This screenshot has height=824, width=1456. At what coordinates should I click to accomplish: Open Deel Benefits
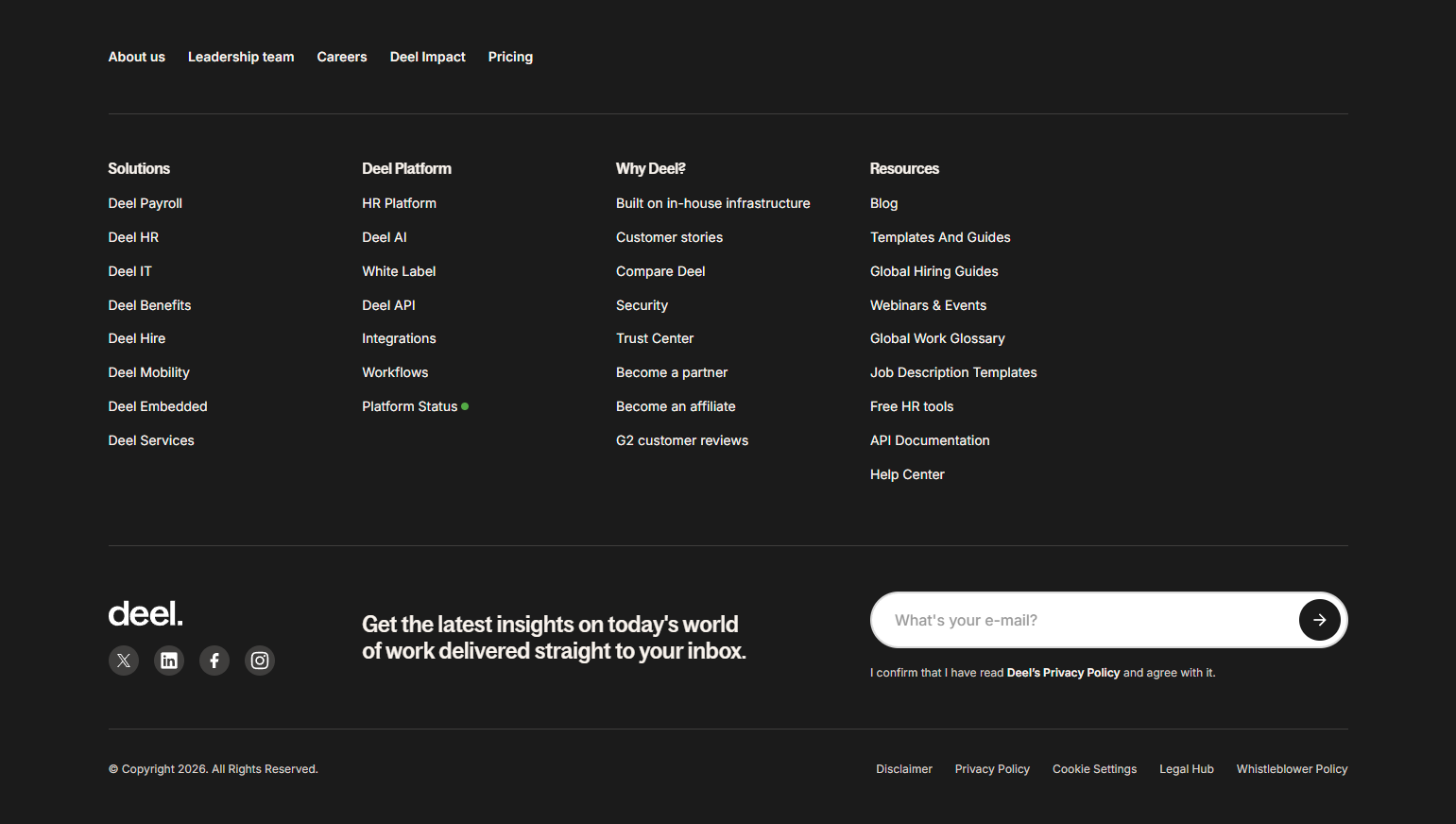[x=150, y=305]
